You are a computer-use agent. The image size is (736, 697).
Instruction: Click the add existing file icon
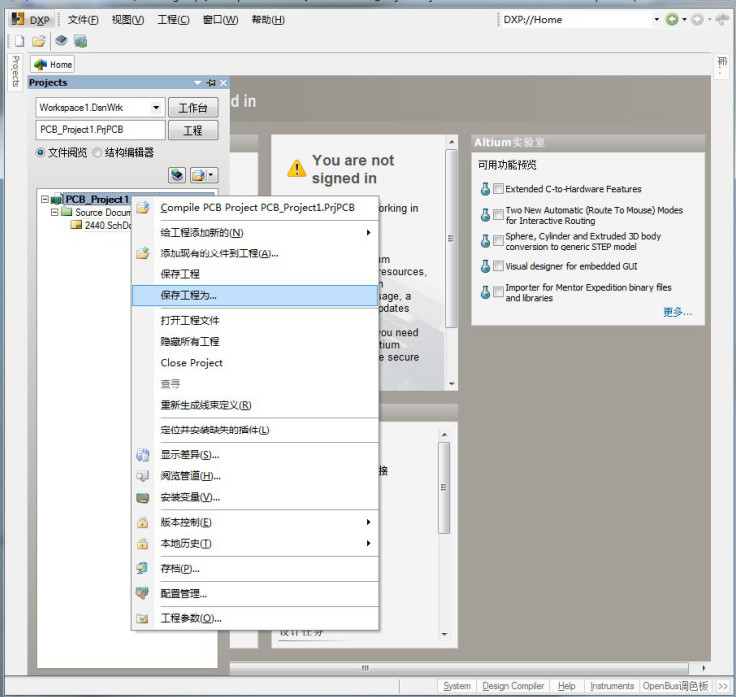click(143, 253)
